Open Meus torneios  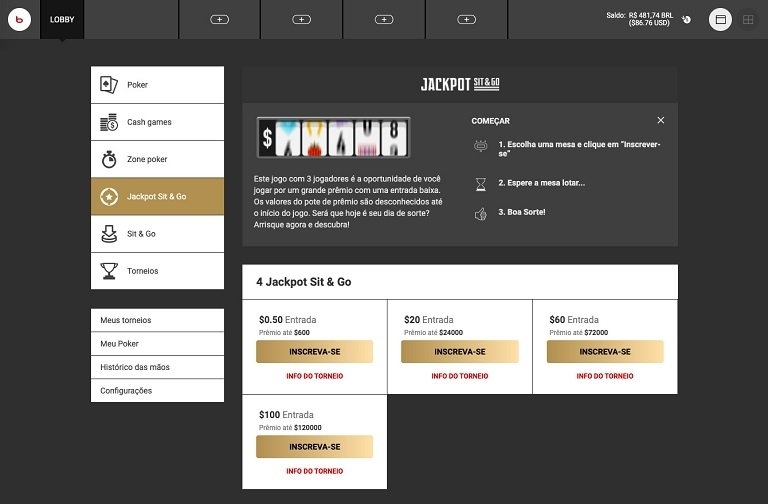(157, 320)
